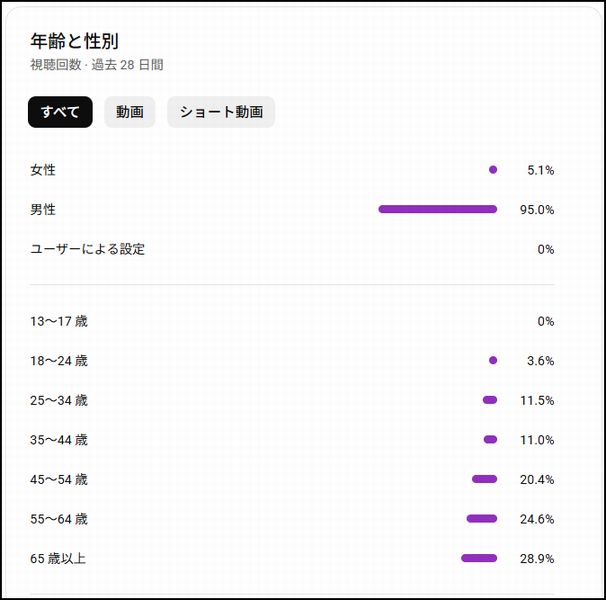Switch to the ショート動画 filter chip
Image resolution: width=606 pixels, height=600 pixels.
point(221,112)
